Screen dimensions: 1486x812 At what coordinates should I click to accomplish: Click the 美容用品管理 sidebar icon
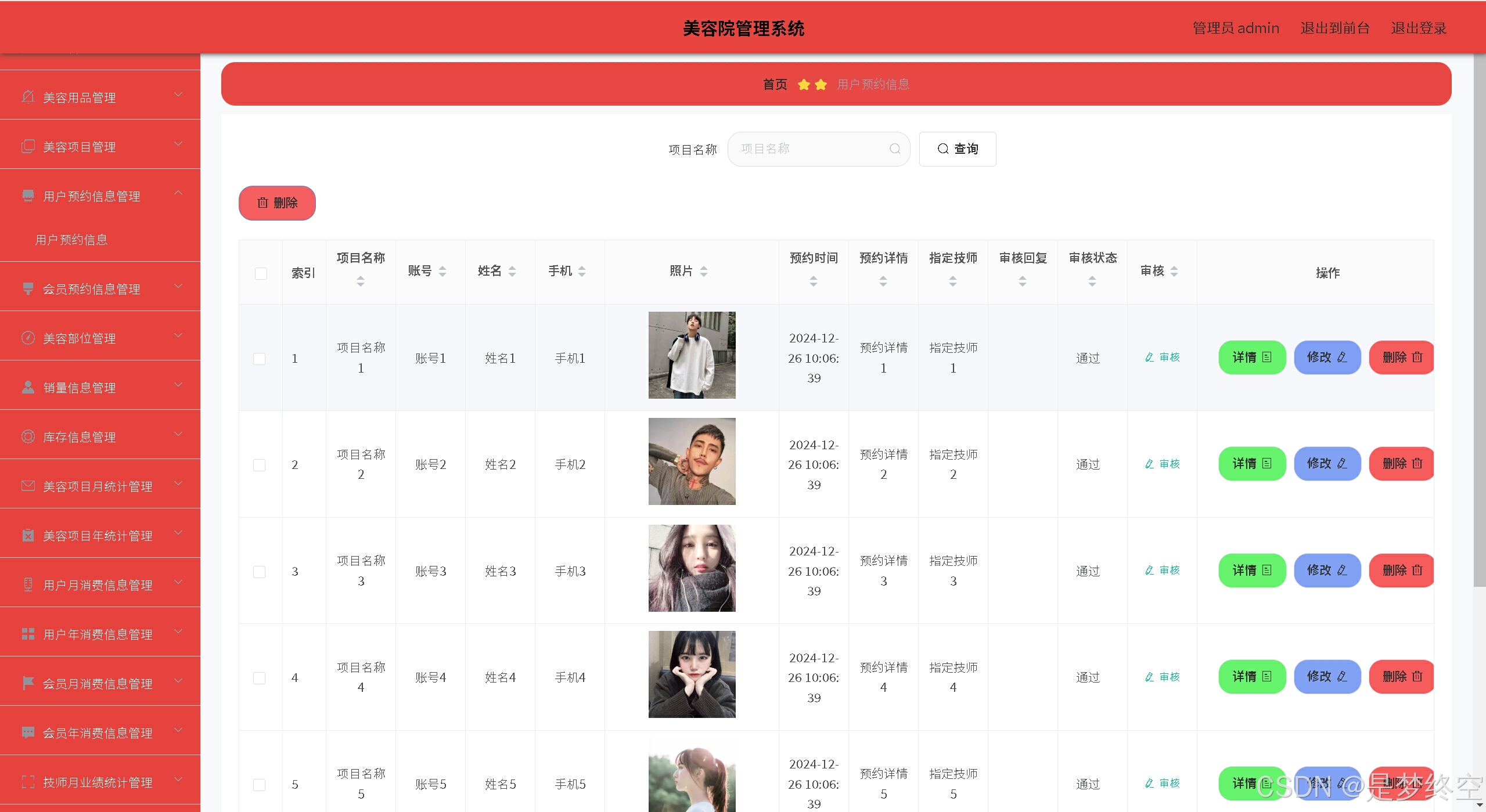(28, 97)
